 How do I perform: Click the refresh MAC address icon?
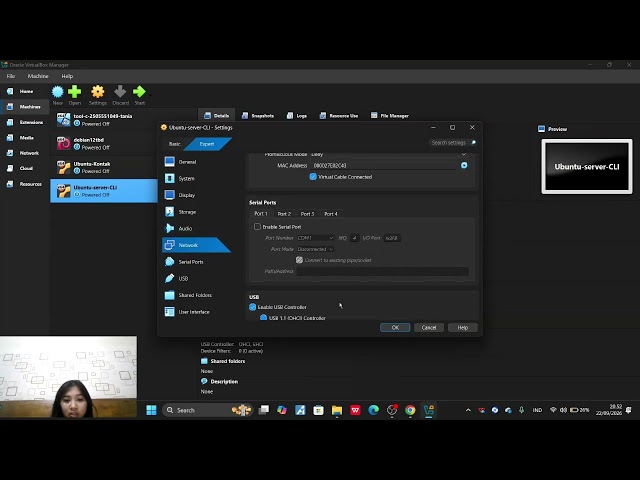click(464, 165)
